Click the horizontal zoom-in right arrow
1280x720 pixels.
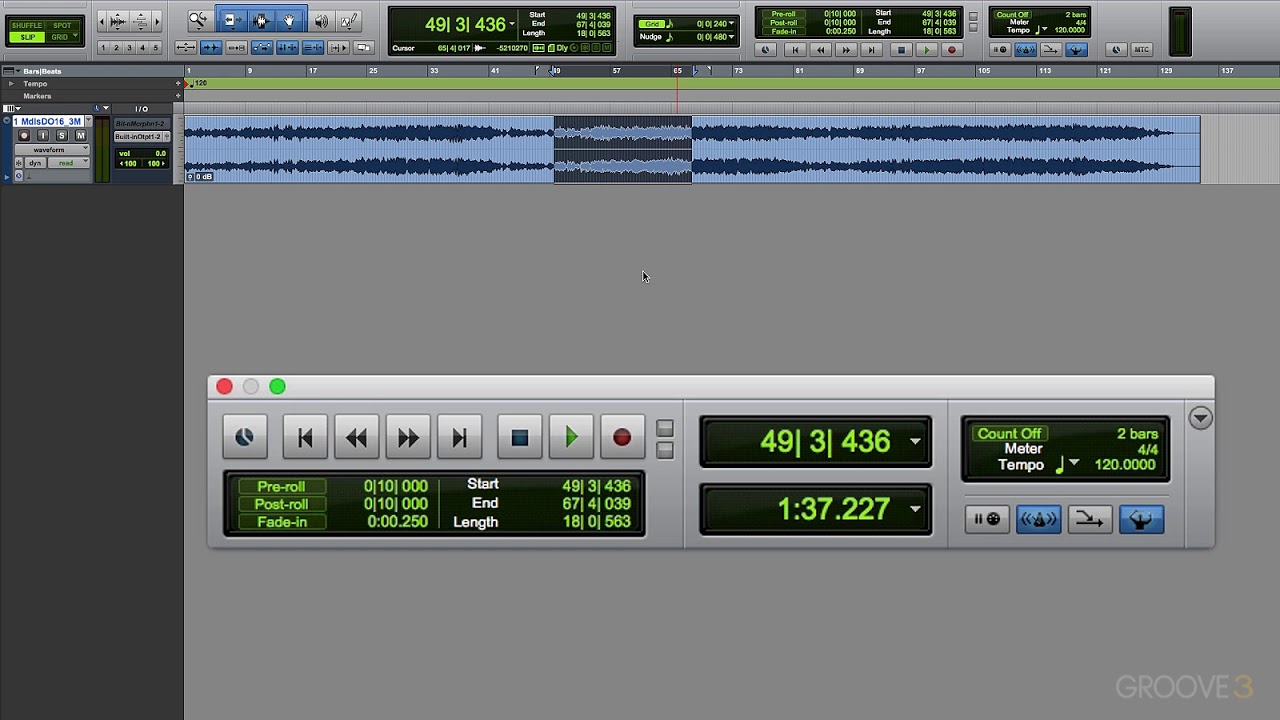tap(157, 21)
